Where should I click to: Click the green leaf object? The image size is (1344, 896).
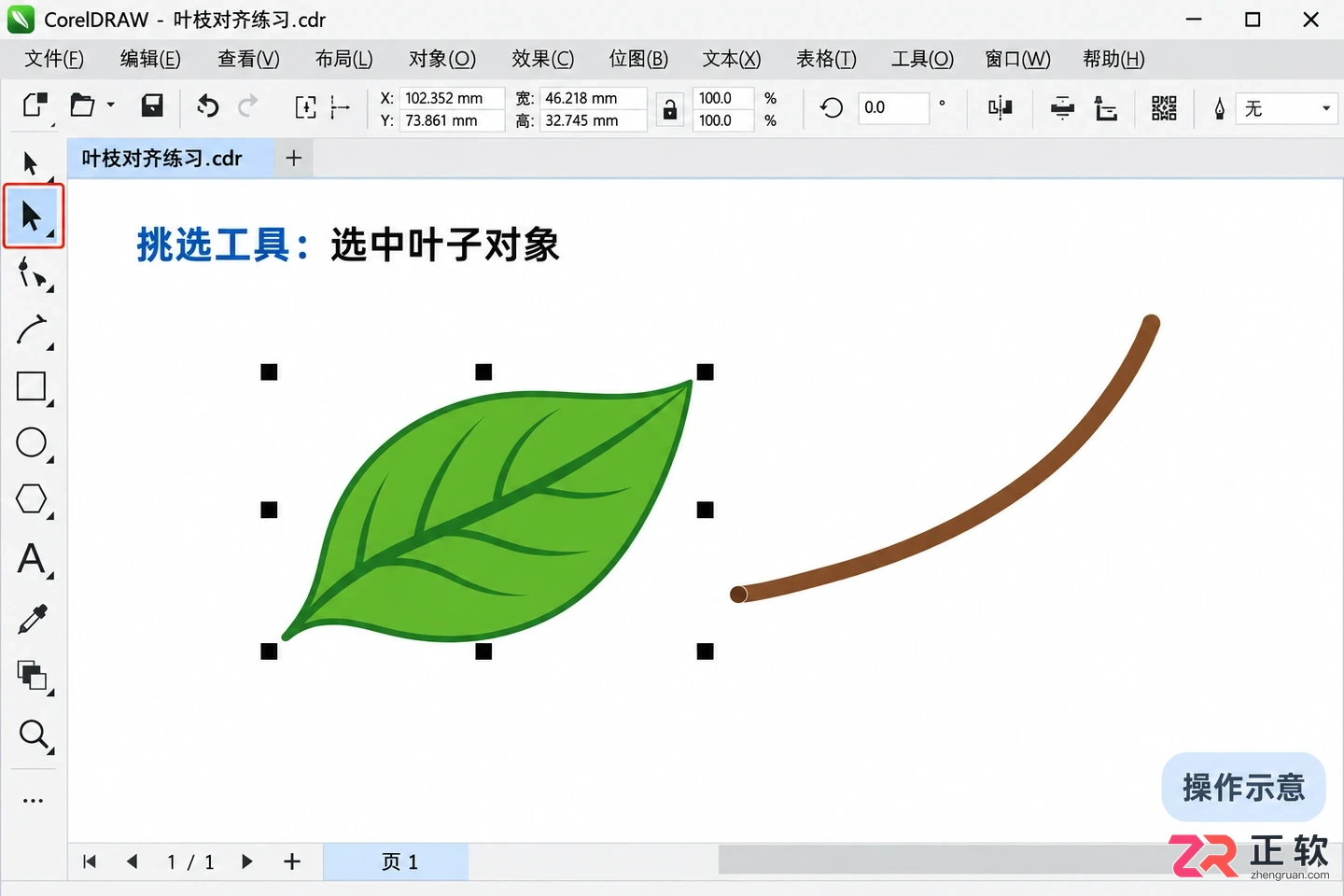[x=488, y=512]
